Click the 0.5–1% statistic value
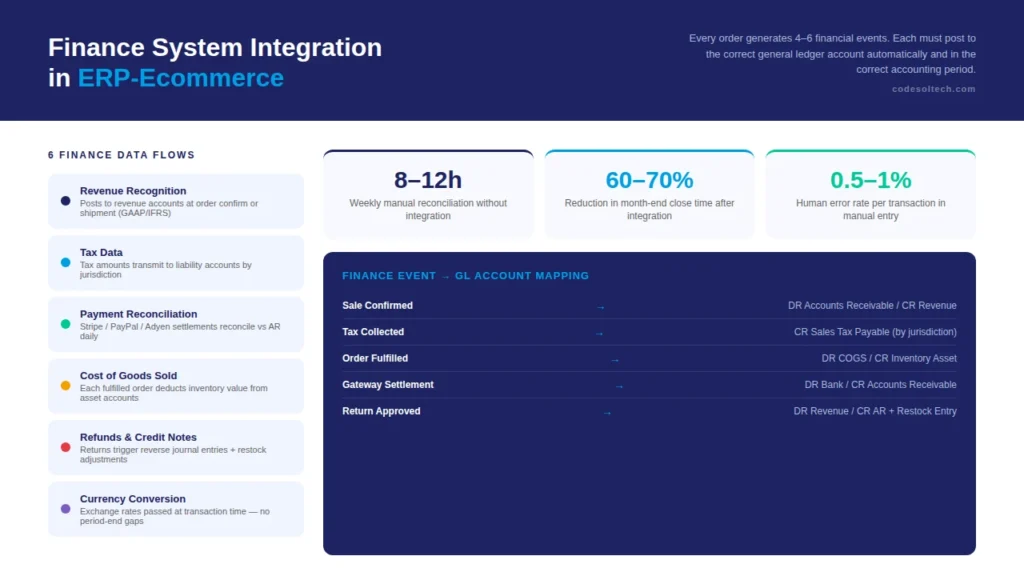This screenshot has width=1024, height=584. pyautogui.click(x=871, y=180)
